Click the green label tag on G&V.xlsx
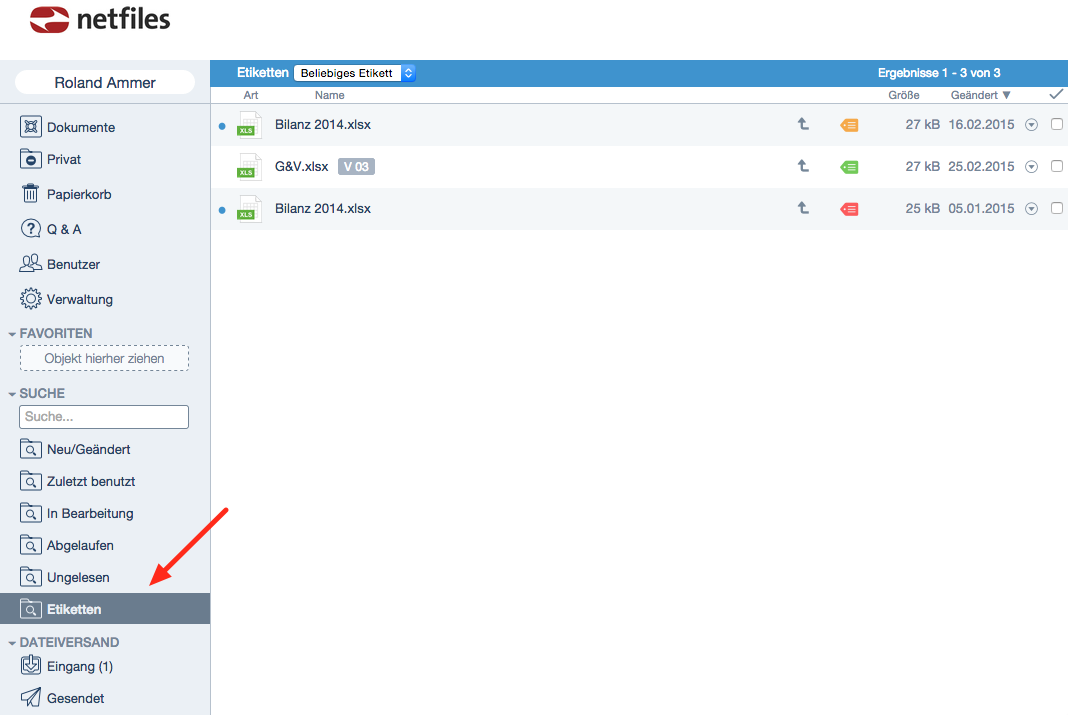 (x=849, y=167)
